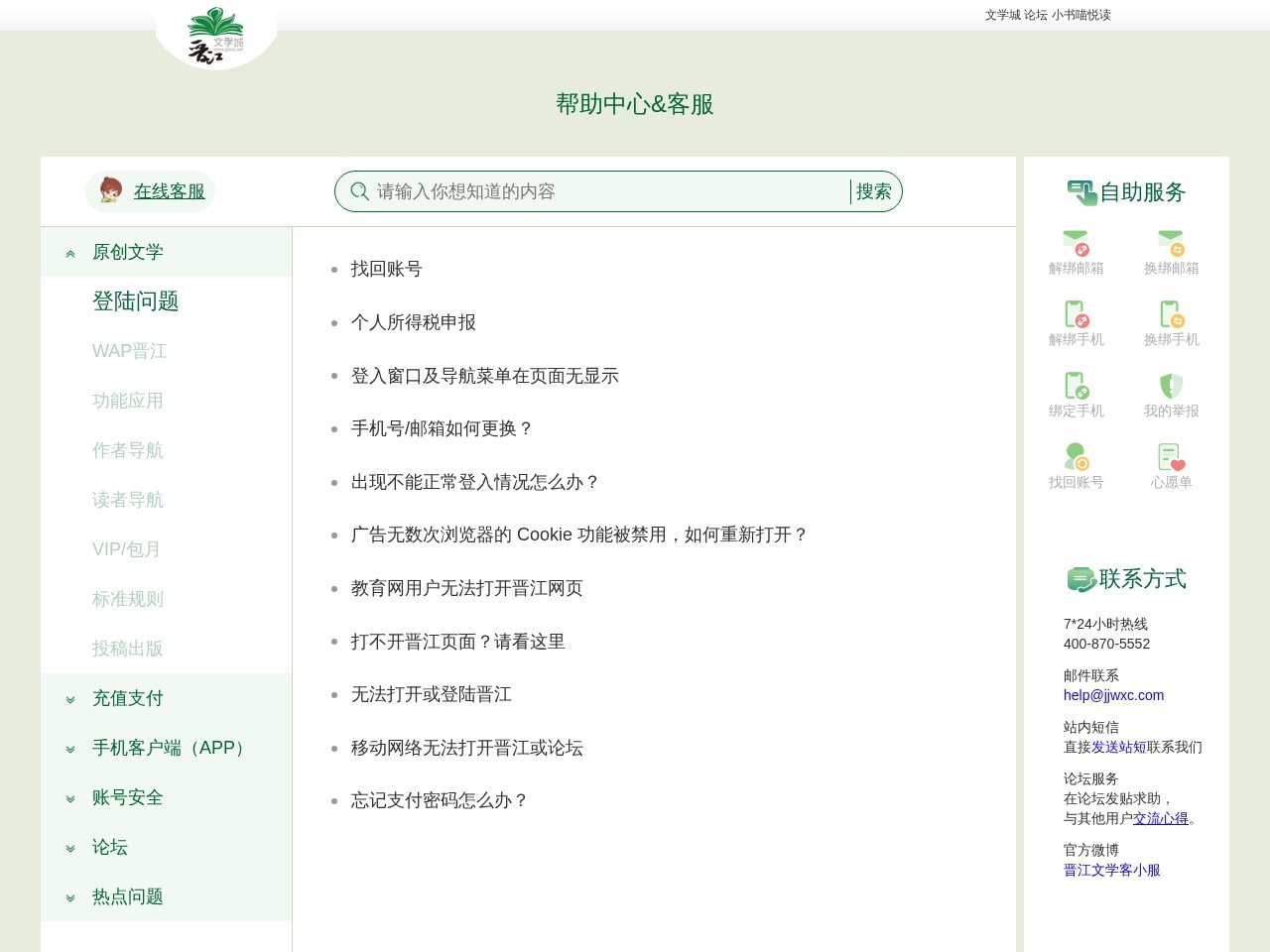Open the 在线客服 link
The image size is (1270, 952).
pyautogui.click(x=170, y=191)
